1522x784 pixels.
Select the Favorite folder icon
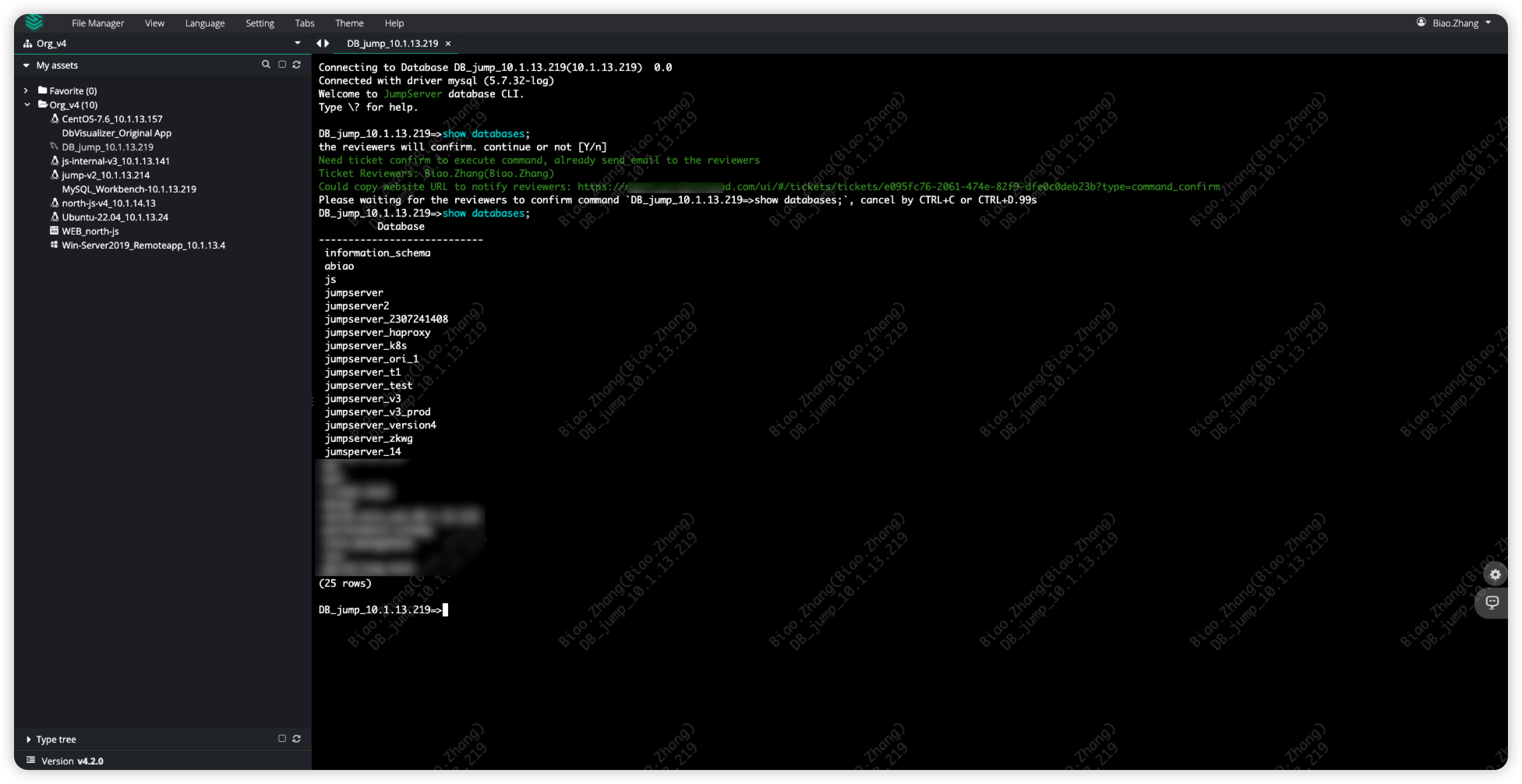[x=43, y=90]
